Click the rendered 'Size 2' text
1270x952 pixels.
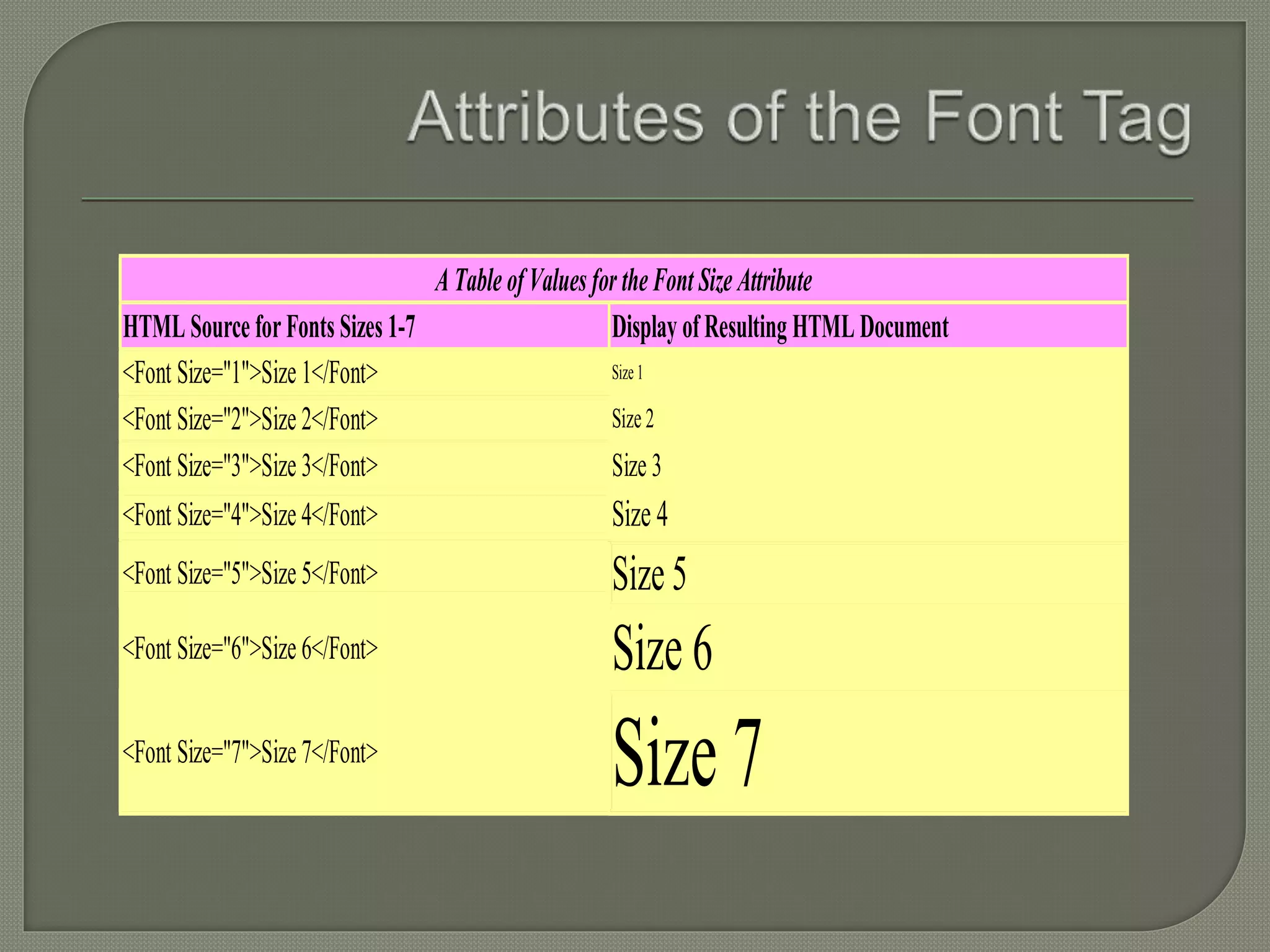pyautogui.click(x=633, y=419)
